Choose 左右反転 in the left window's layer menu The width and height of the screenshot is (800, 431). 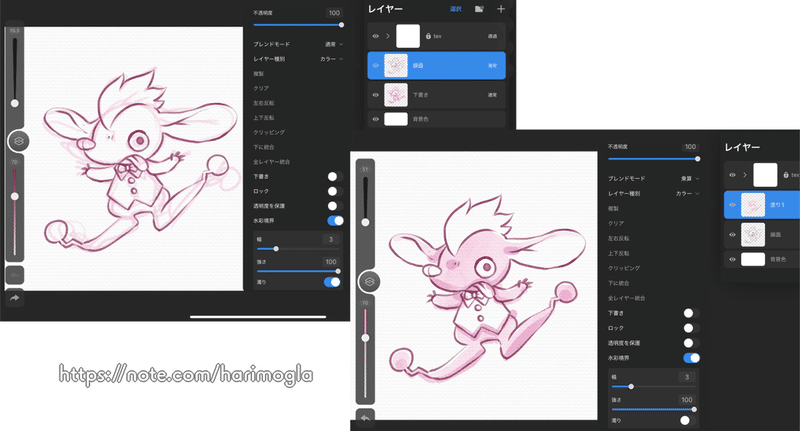coord(264,103)
